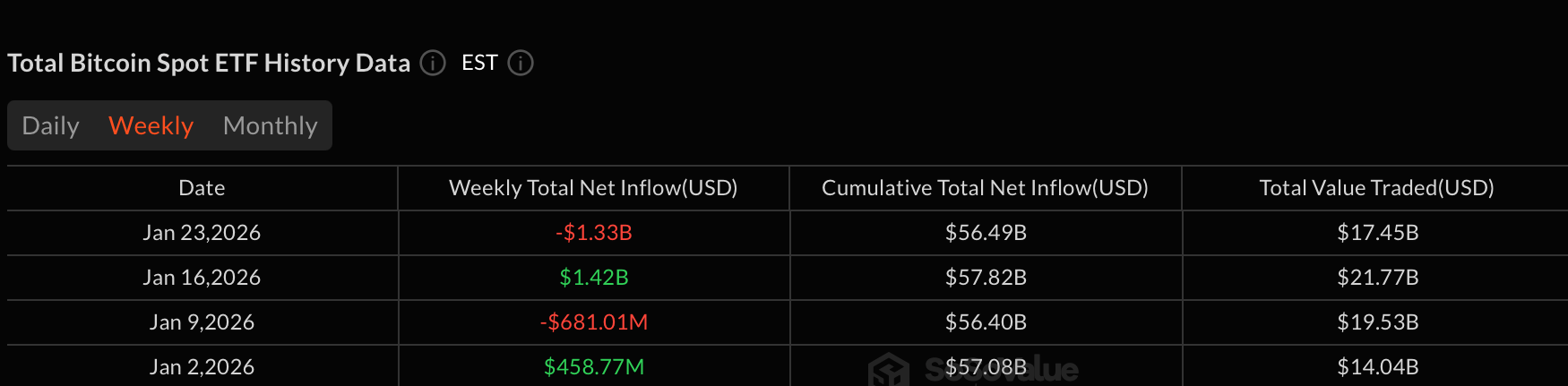Switch to the Daily tab
The image size is (1568, 386).
pos(51,125)
